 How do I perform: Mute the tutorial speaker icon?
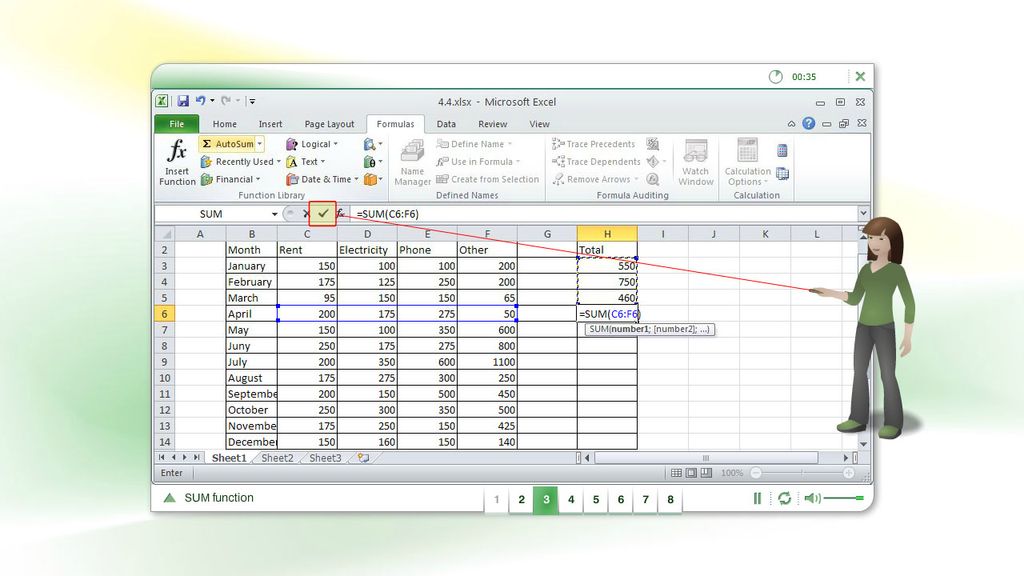812,498
